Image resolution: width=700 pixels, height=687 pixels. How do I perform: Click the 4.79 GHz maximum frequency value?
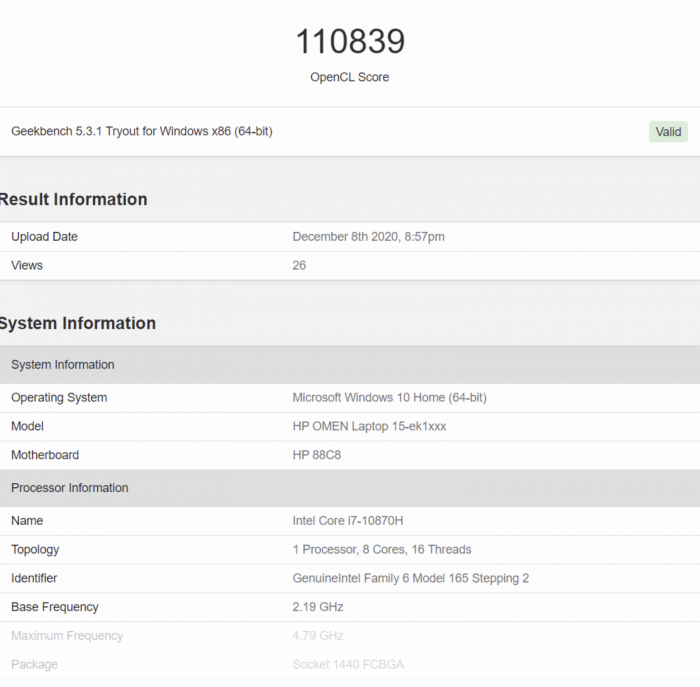(317, 636)
